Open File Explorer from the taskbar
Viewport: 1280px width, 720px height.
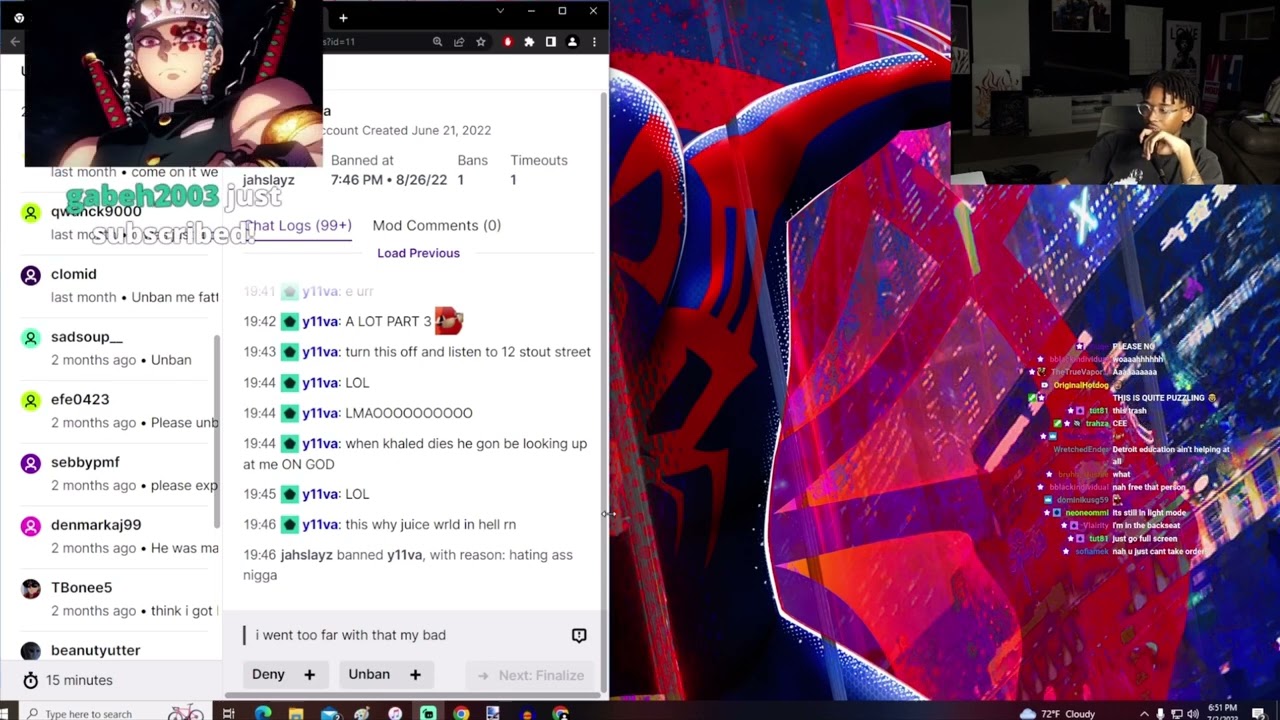(296, 713)
